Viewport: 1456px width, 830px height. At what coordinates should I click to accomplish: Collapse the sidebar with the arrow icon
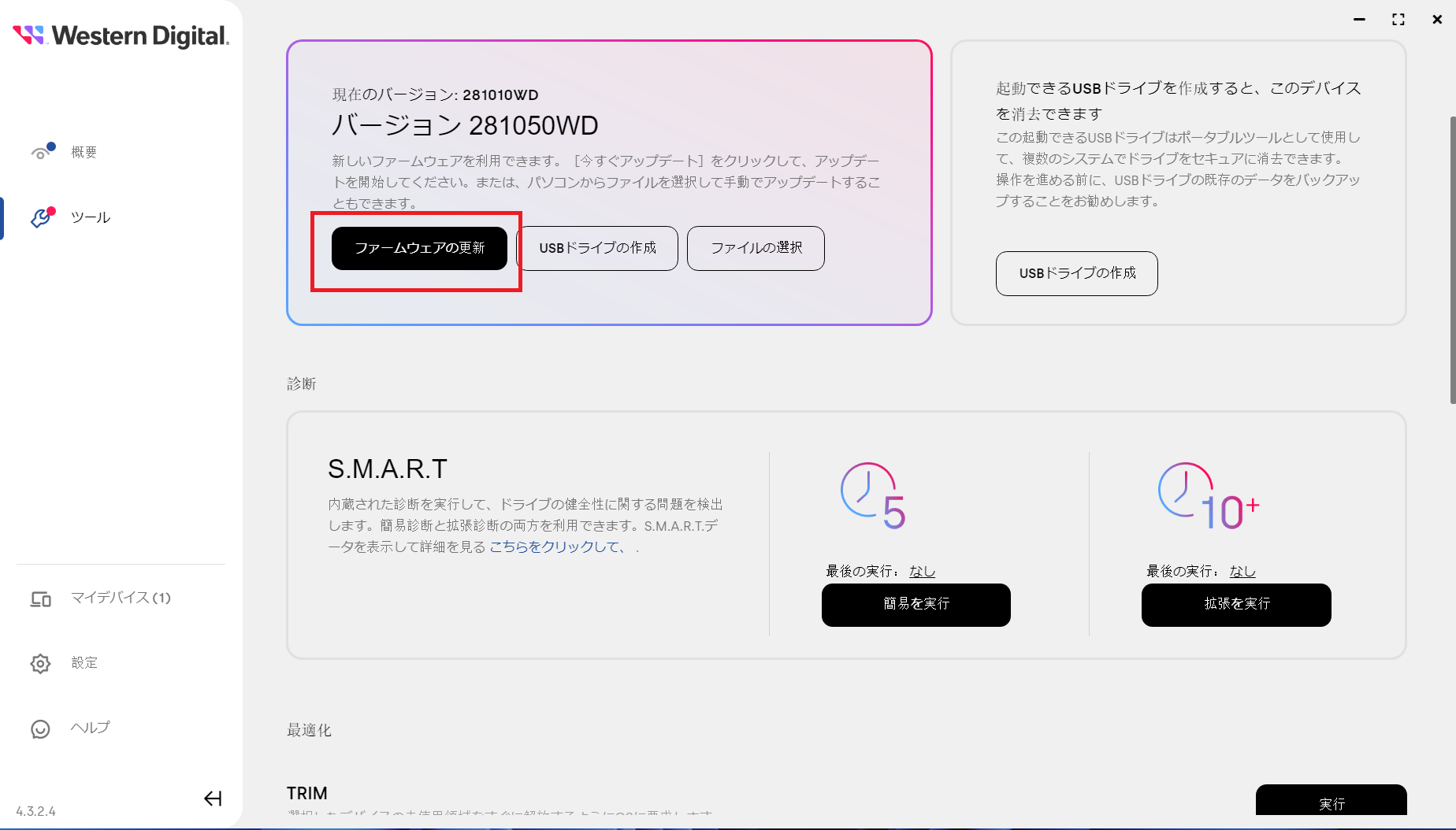(x=213, y=799)
